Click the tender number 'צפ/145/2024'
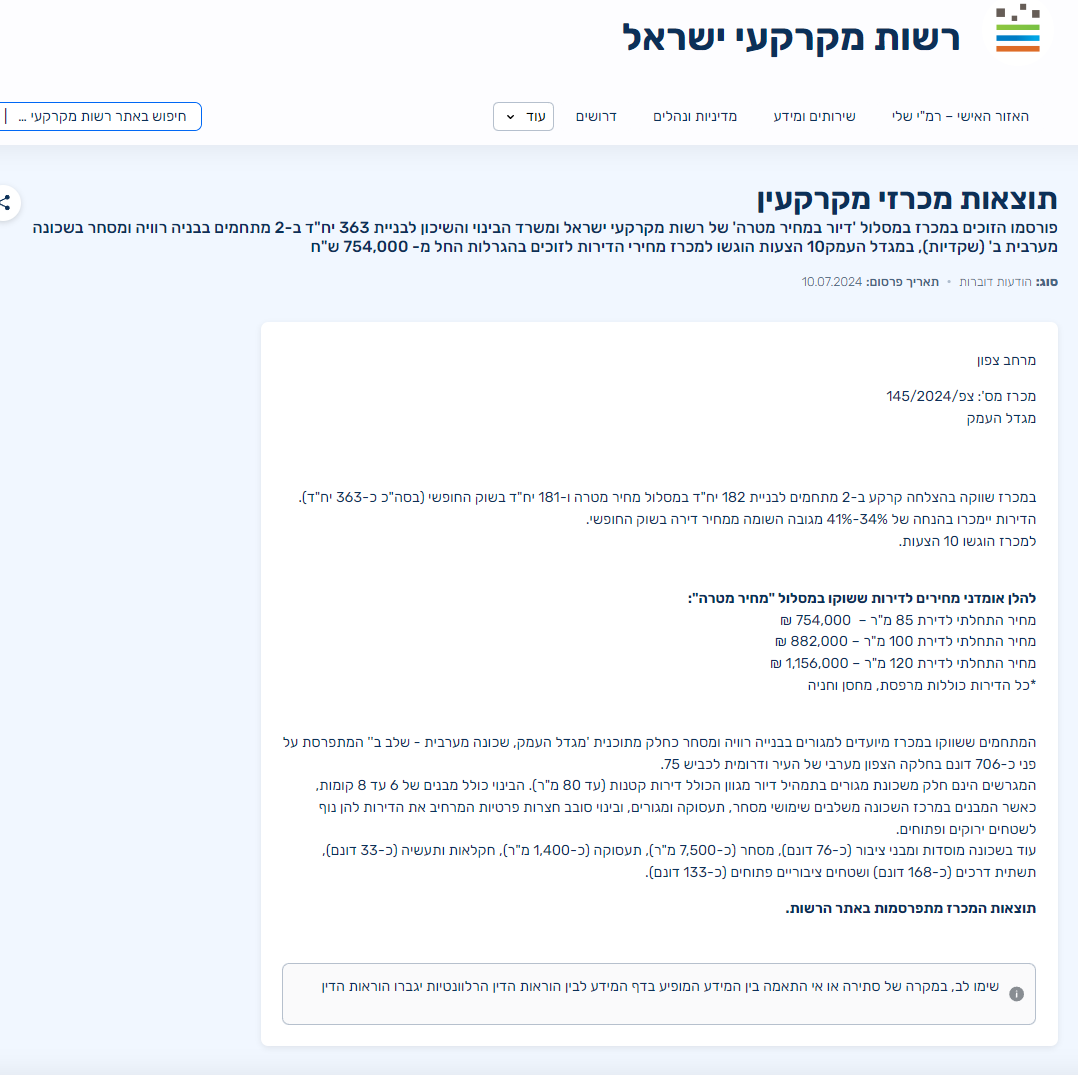Screen dimensions: 1078x1079 [930, 396]
